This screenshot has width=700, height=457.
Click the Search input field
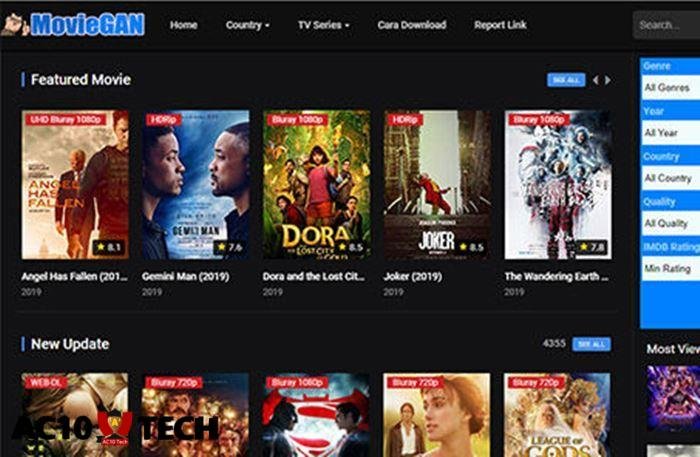pos(666,25)
